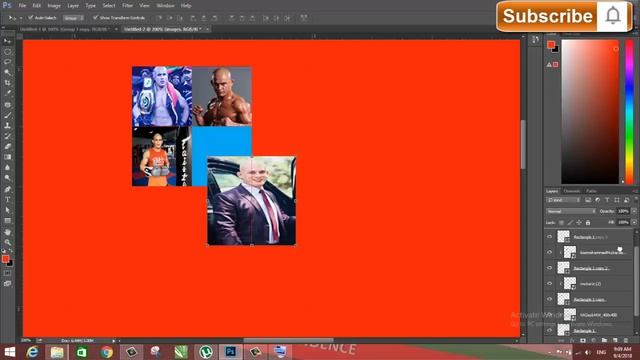
Task: Open Windows Start button
Action: pos(9,352)
